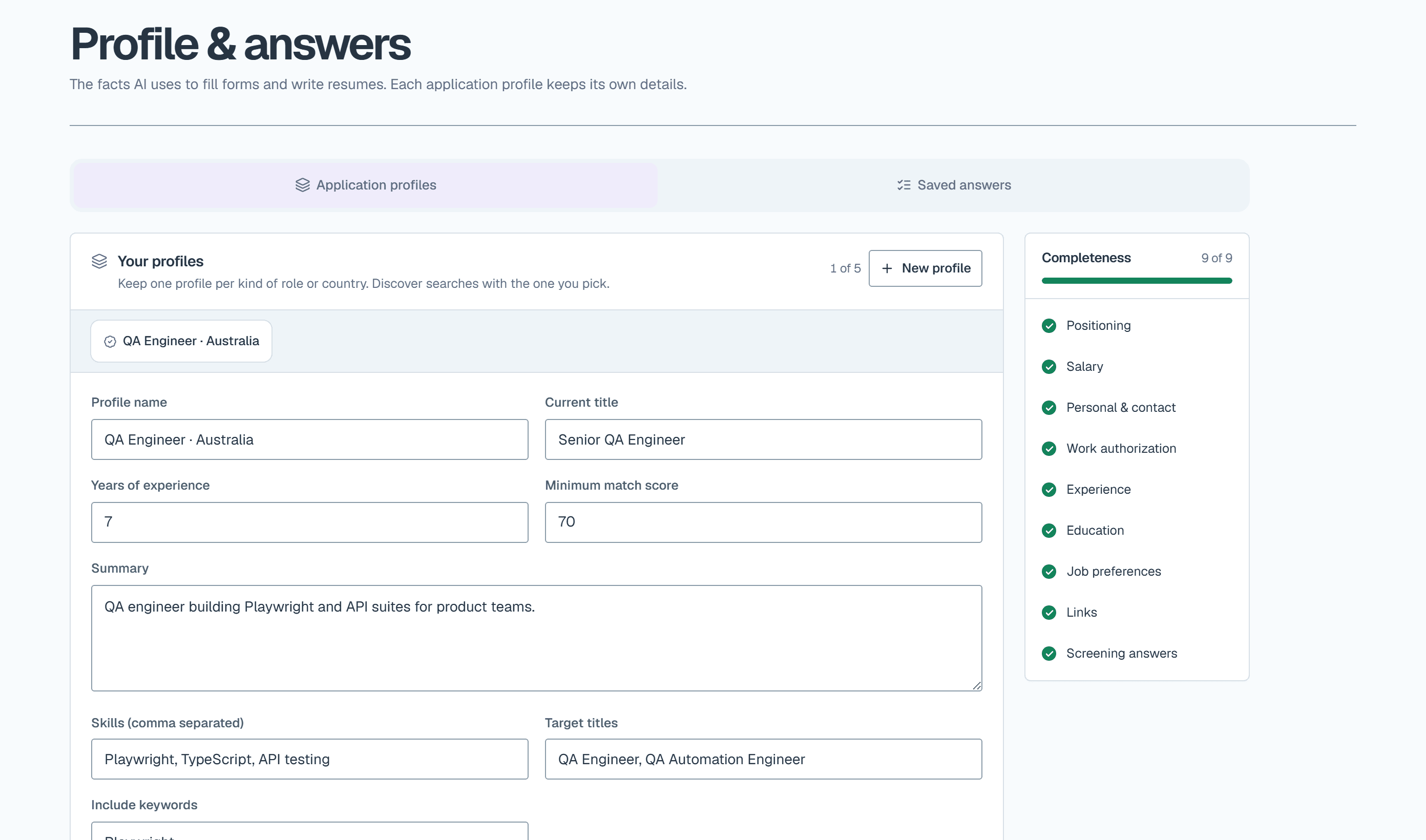Click the green check next to Salary
Viewport: 1426px width, 840px height.
tap(1049, 367)
